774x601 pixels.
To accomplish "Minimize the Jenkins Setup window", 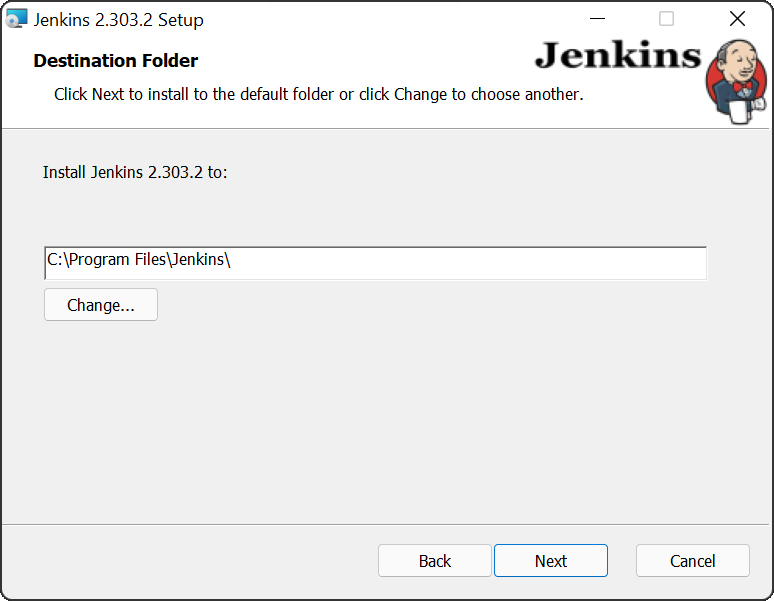I will (x=597, y=19).
